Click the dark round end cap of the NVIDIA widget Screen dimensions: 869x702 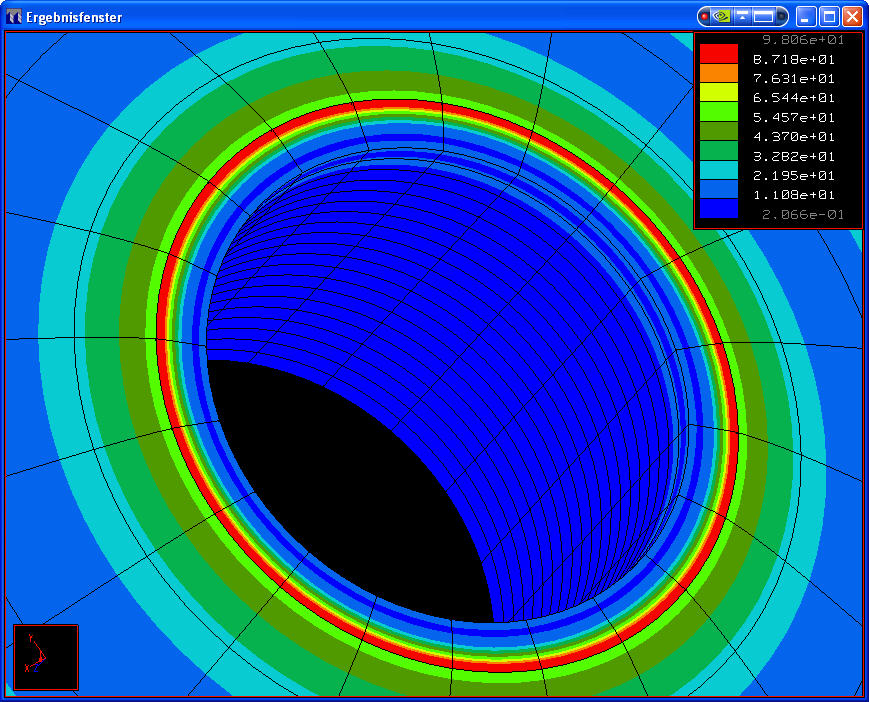pos(781,17)
